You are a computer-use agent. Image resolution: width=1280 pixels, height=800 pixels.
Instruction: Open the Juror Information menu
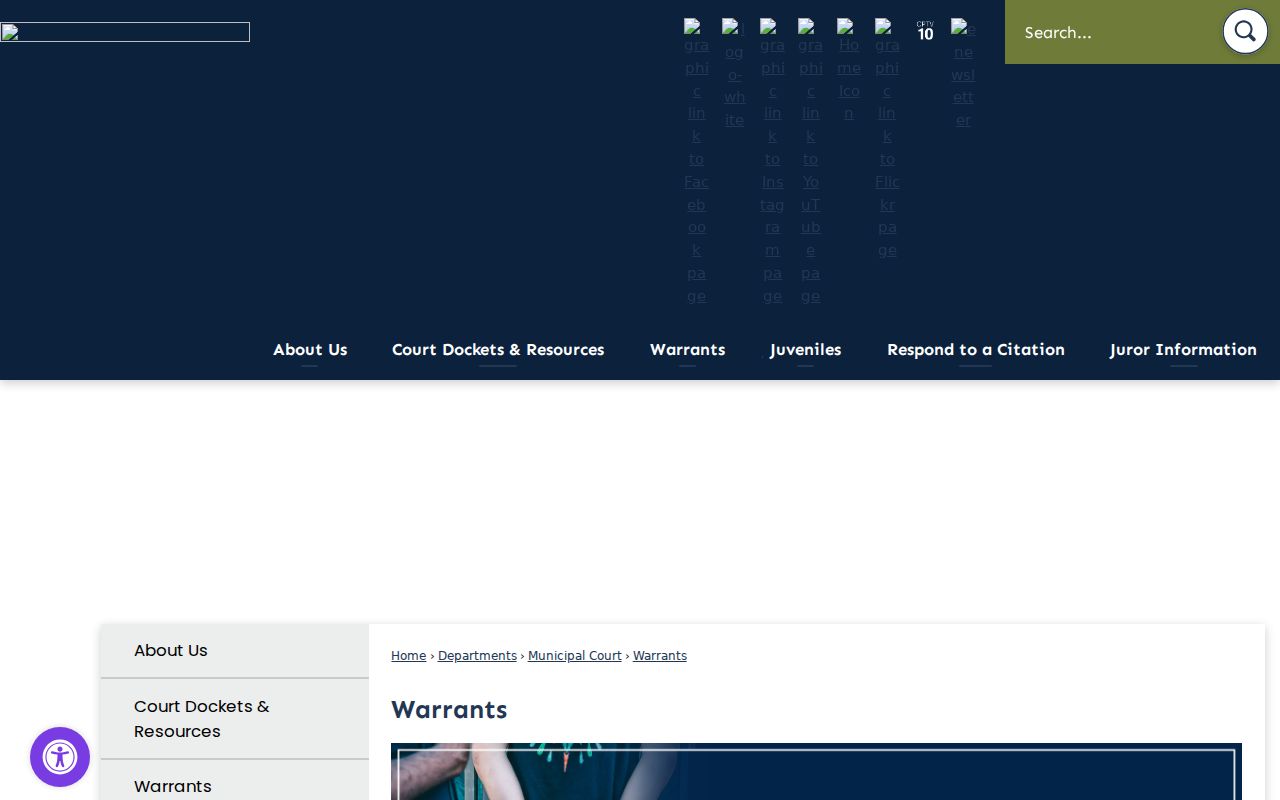point(1183,349)
